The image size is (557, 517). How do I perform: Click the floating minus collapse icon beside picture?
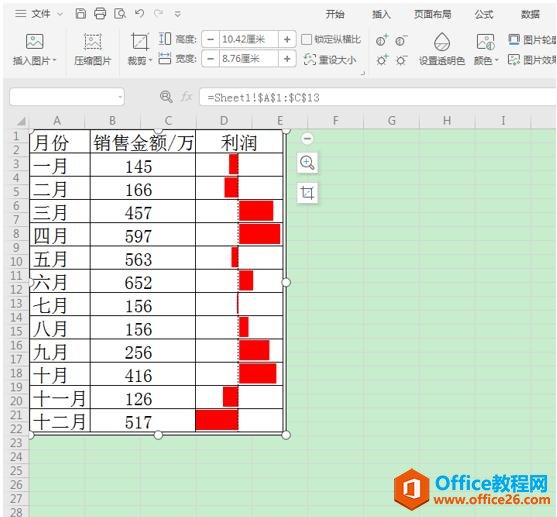tap(307, 138)
